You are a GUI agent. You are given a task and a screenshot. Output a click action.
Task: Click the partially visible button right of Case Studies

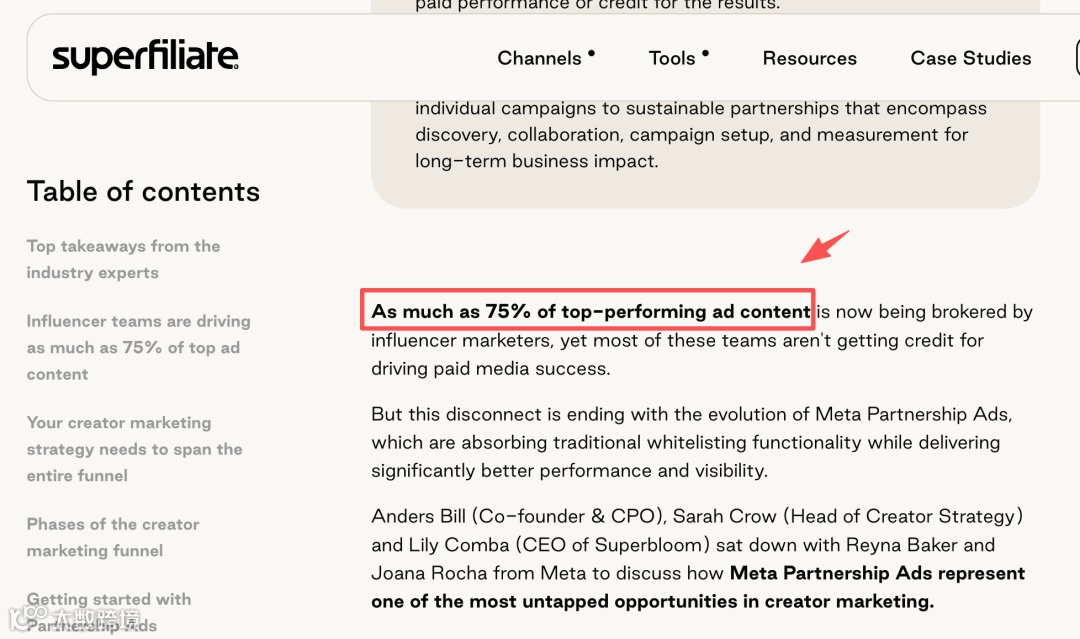point(1076,58)
